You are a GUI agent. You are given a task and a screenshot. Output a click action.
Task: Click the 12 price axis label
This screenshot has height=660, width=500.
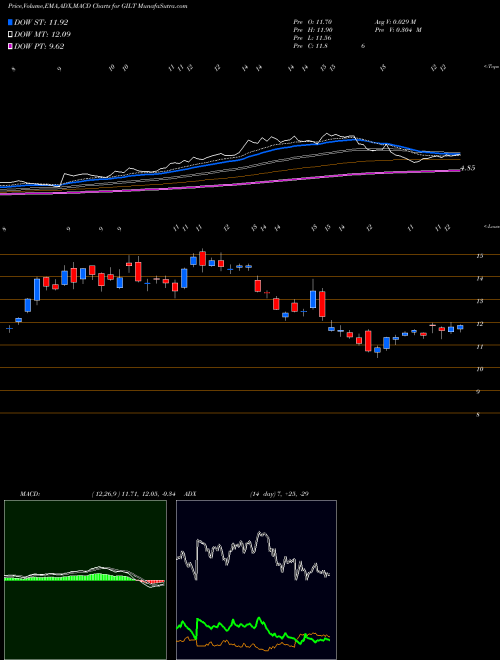pos(479,324)
